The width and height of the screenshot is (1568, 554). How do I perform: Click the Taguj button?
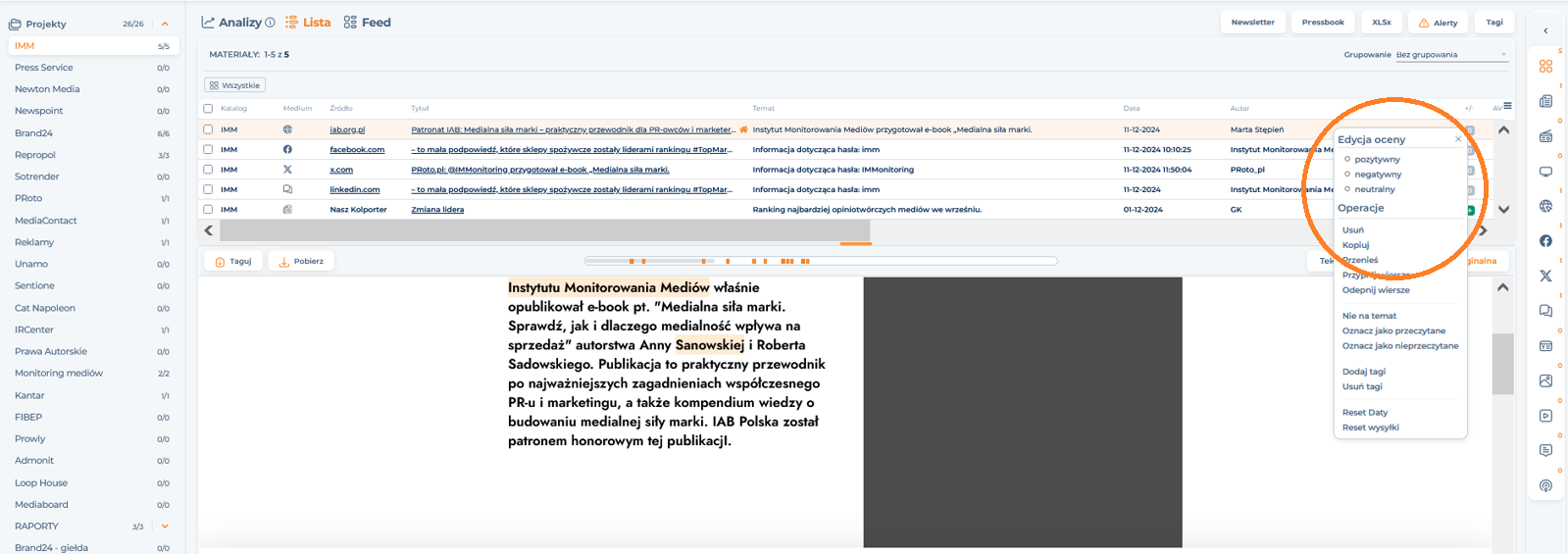point(234,262)
